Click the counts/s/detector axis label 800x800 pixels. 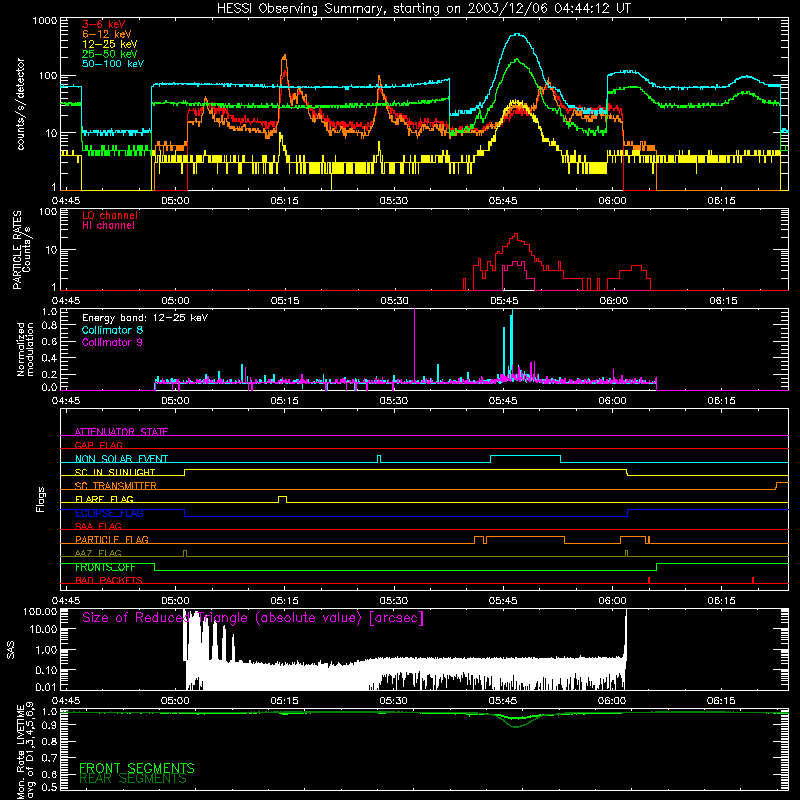(20, 104)
